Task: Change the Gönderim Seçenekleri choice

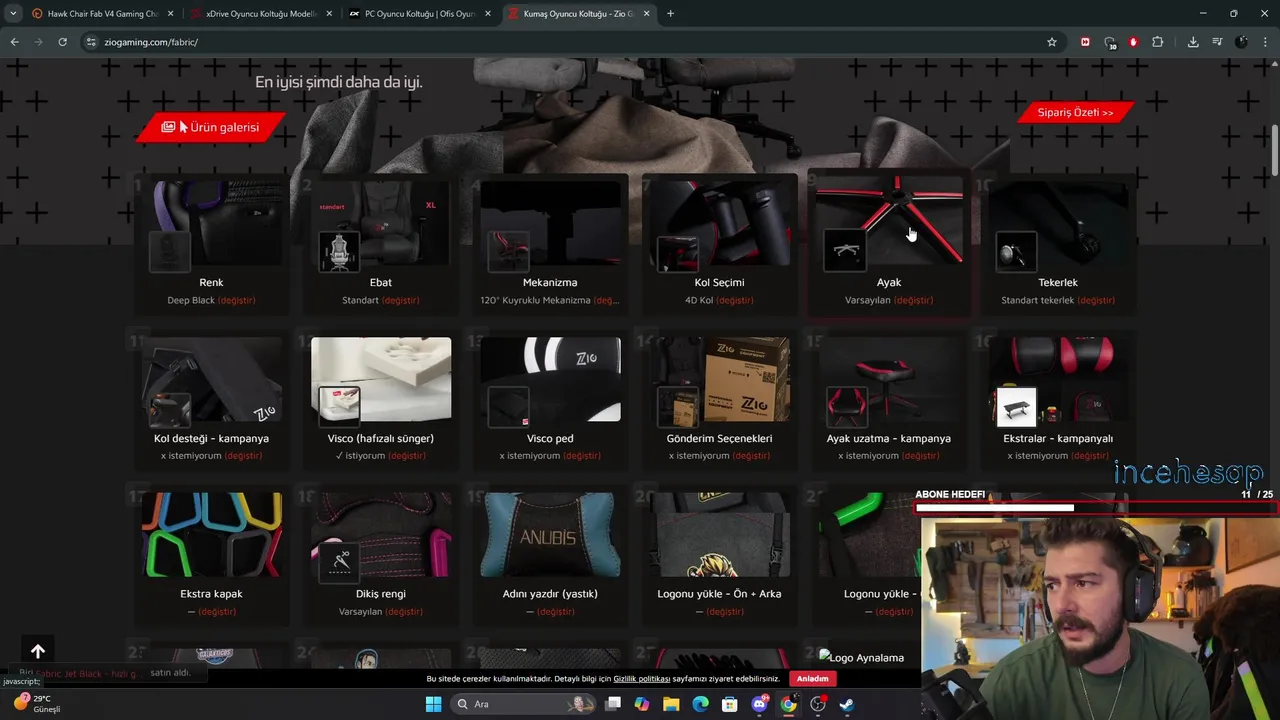Action: (x=751, y=455)
